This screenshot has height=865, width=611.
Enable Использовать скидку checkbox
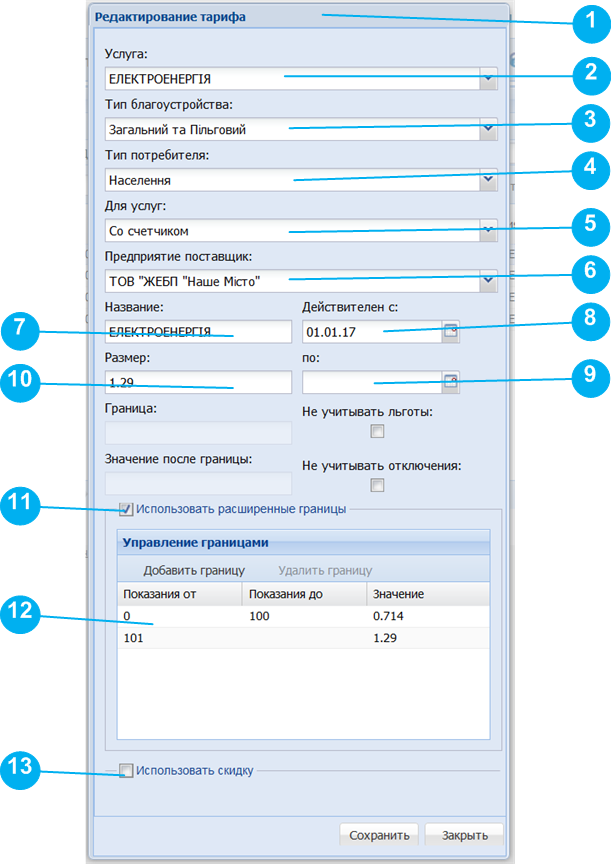click(x=126, y=771)
